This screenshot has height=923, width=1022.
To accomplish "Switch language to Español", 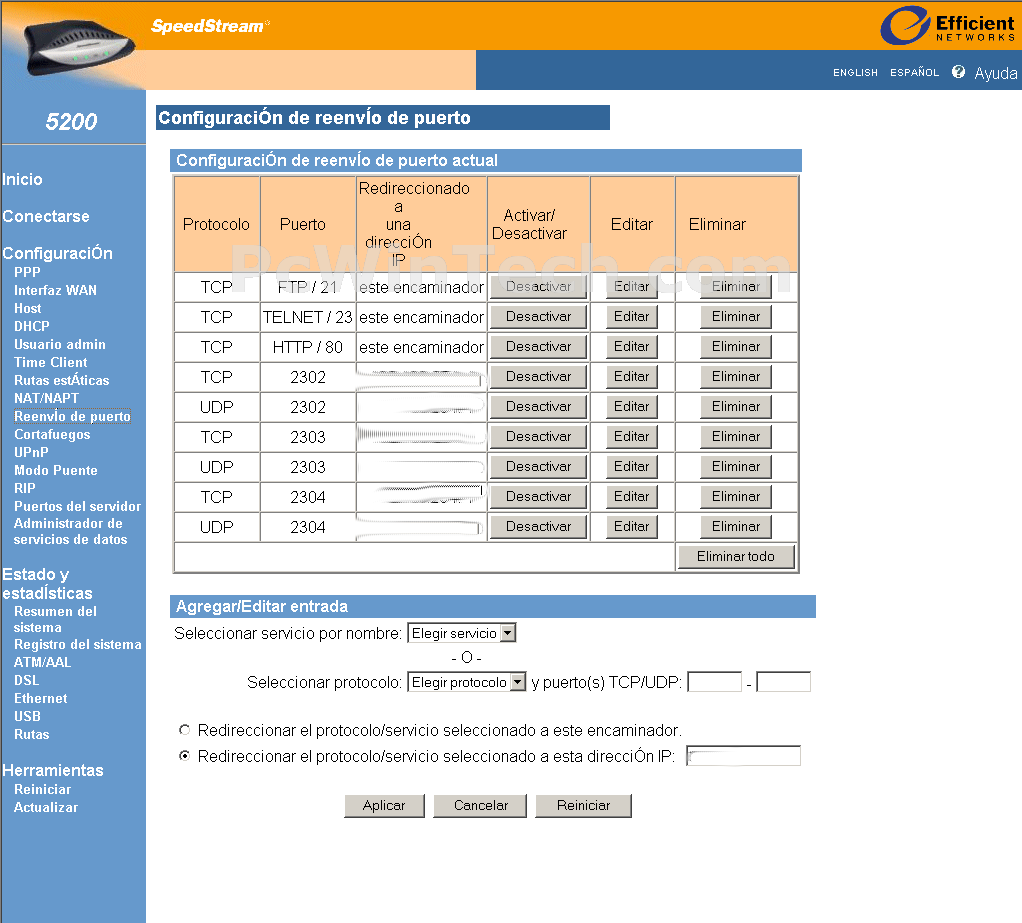I will [914, 72].
